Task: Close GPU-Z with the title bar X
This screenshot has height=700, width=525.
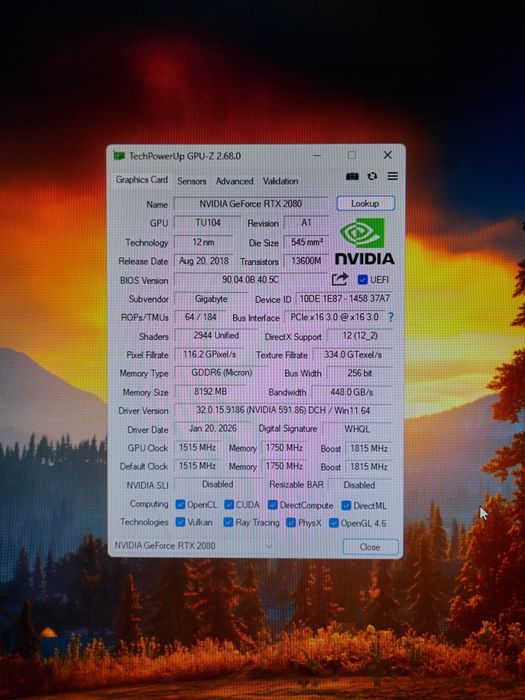Action: point(388,155)
